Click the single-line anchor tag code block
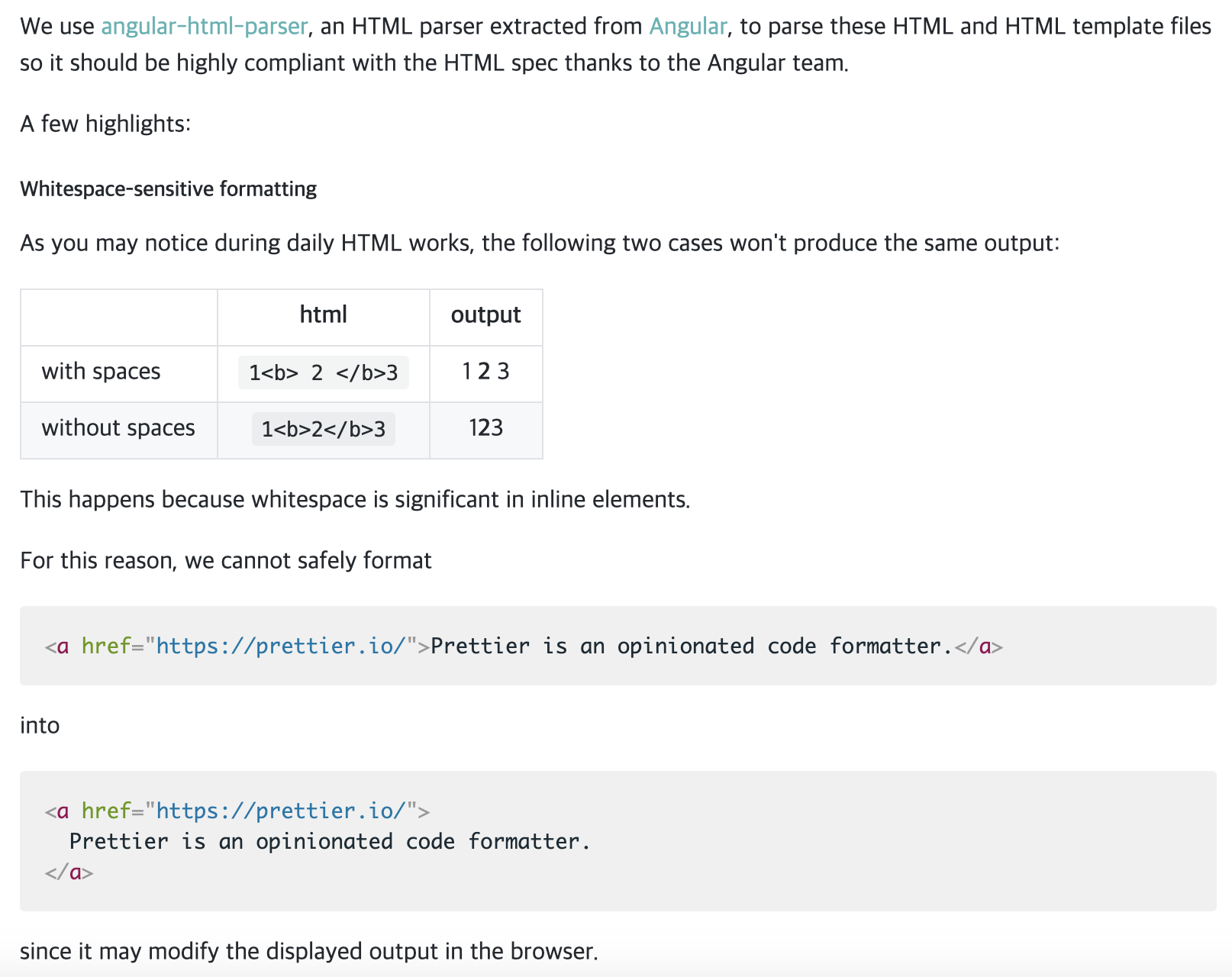Screen dimensions: 1232x977 [x=524, y=646]
